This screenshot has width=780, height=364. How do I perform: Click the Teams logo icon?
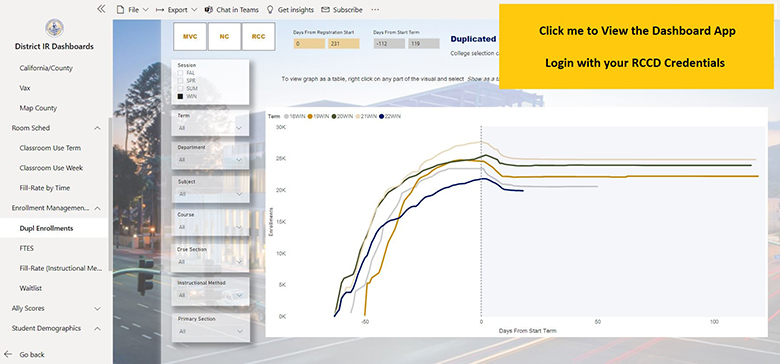(209, 9)
